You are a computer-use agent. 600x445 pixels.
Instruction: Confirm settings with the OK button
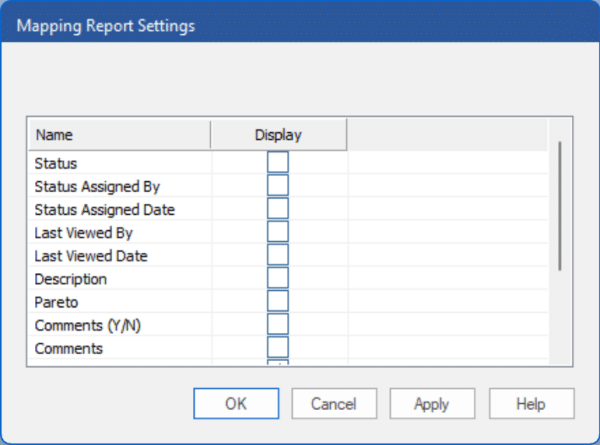(x=236, y=404)
